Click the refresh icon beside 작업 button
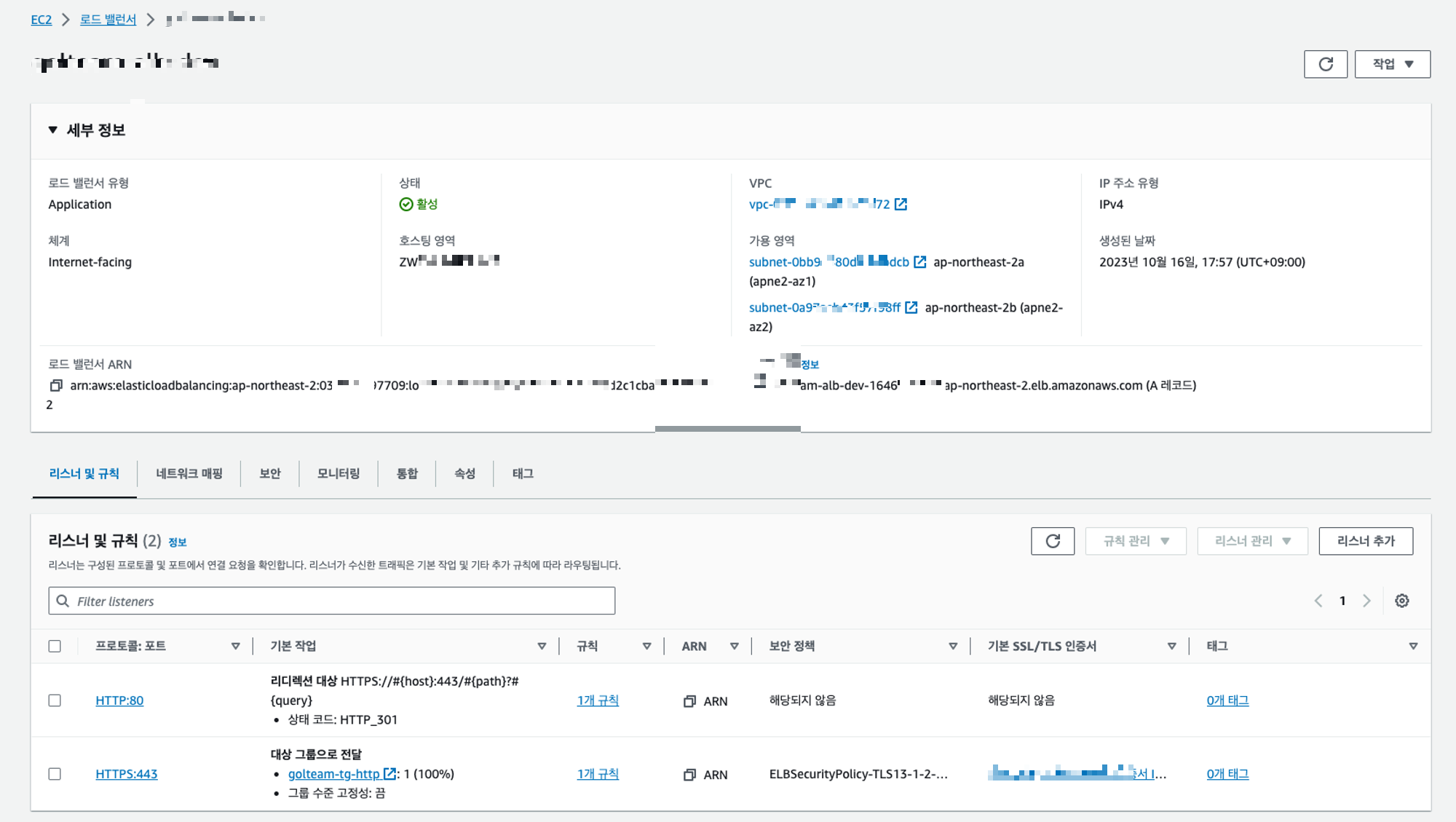 tap(1325, 64)
